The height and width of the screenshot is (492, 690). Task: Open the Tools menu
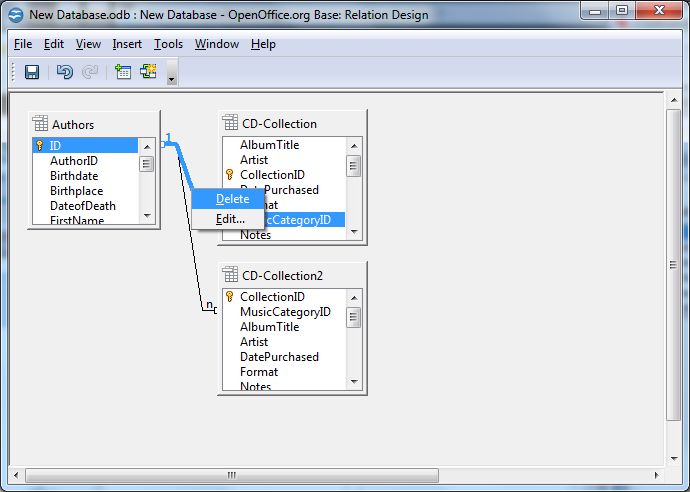pos(168,44)
